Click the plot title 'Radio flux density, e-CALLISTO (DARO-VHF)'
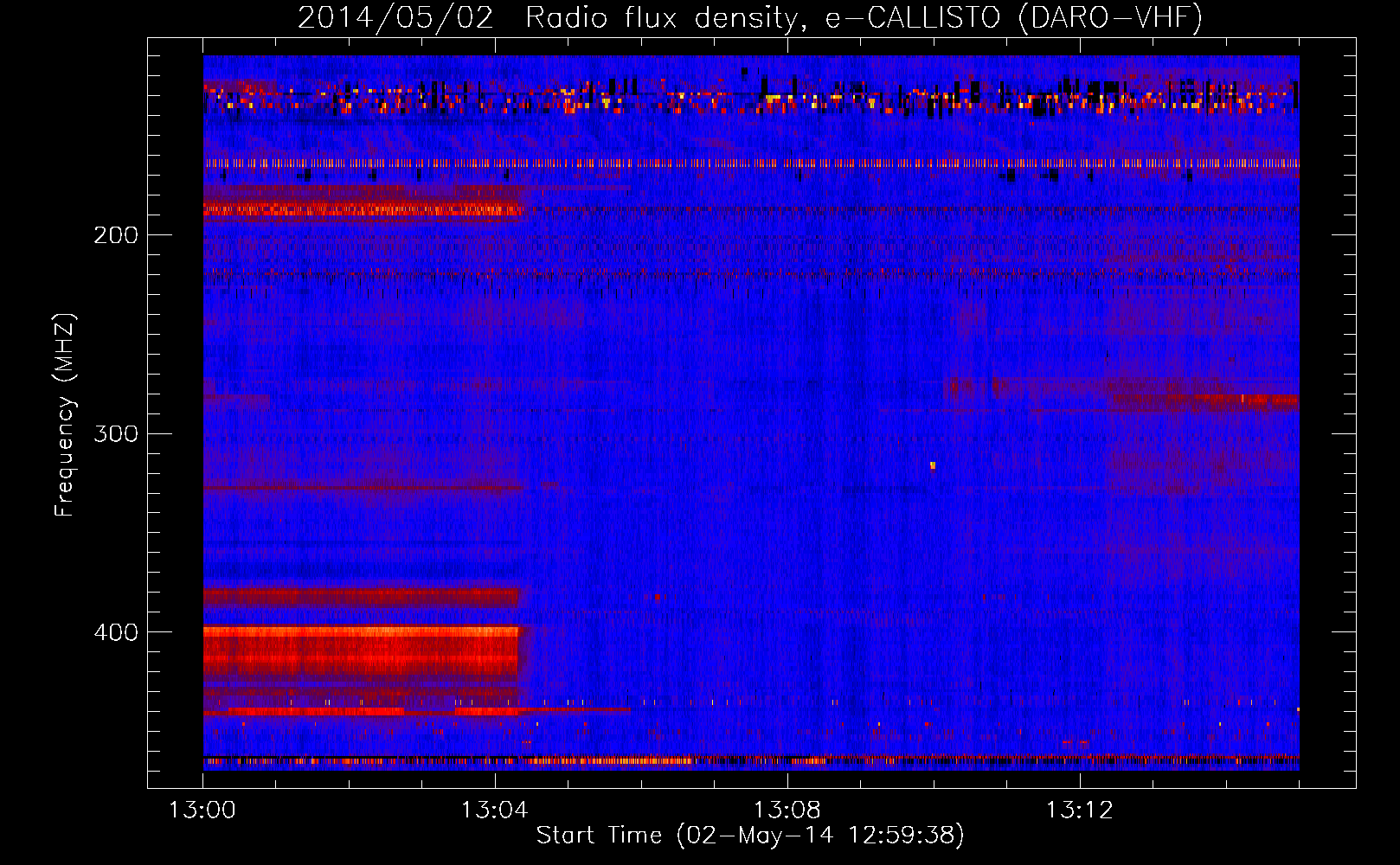Screen dimensions: 1400x865 click(864, 18)
